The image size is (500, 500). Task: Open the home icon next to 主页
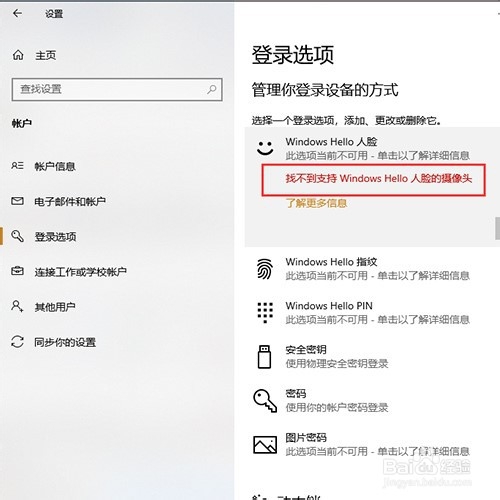(x=18, y=55)
